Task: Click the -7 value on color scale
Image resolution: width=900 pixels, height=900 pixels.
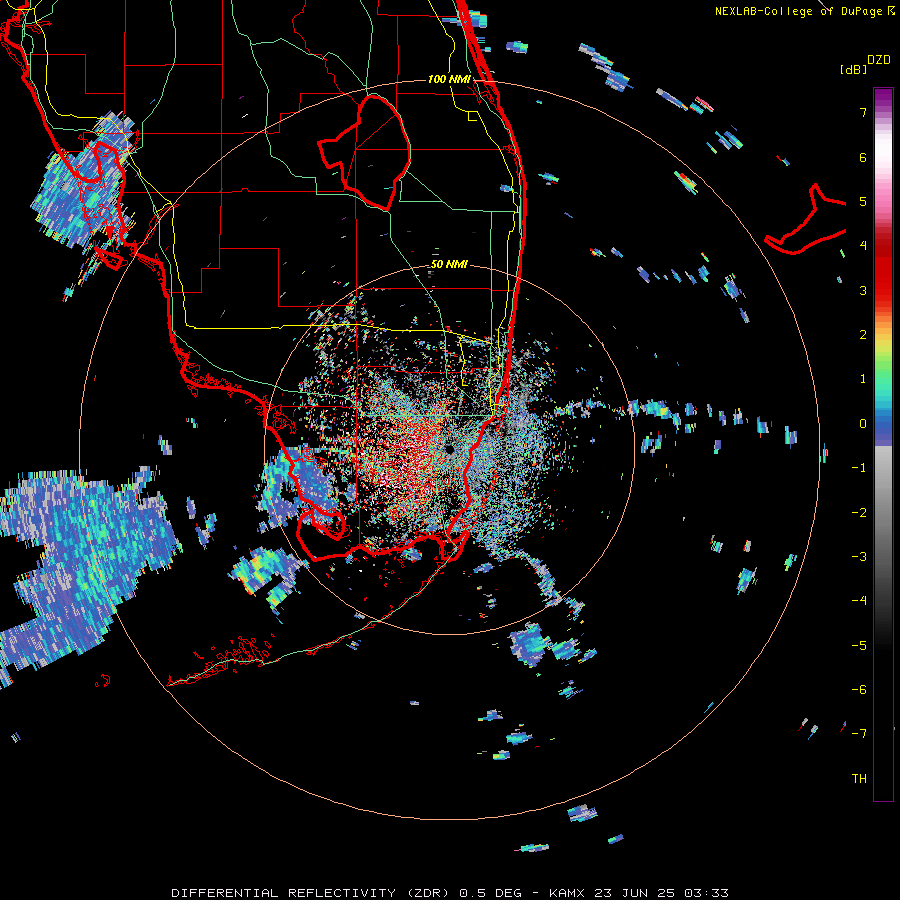Action: [x=859, y=734]
